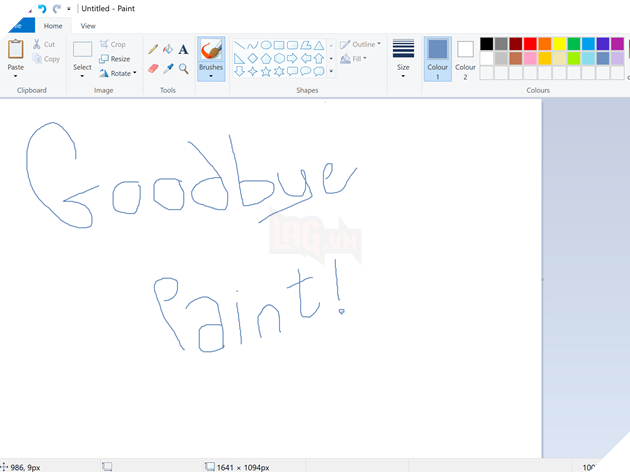Open the shape Outline dropdown

pos(360,44)
